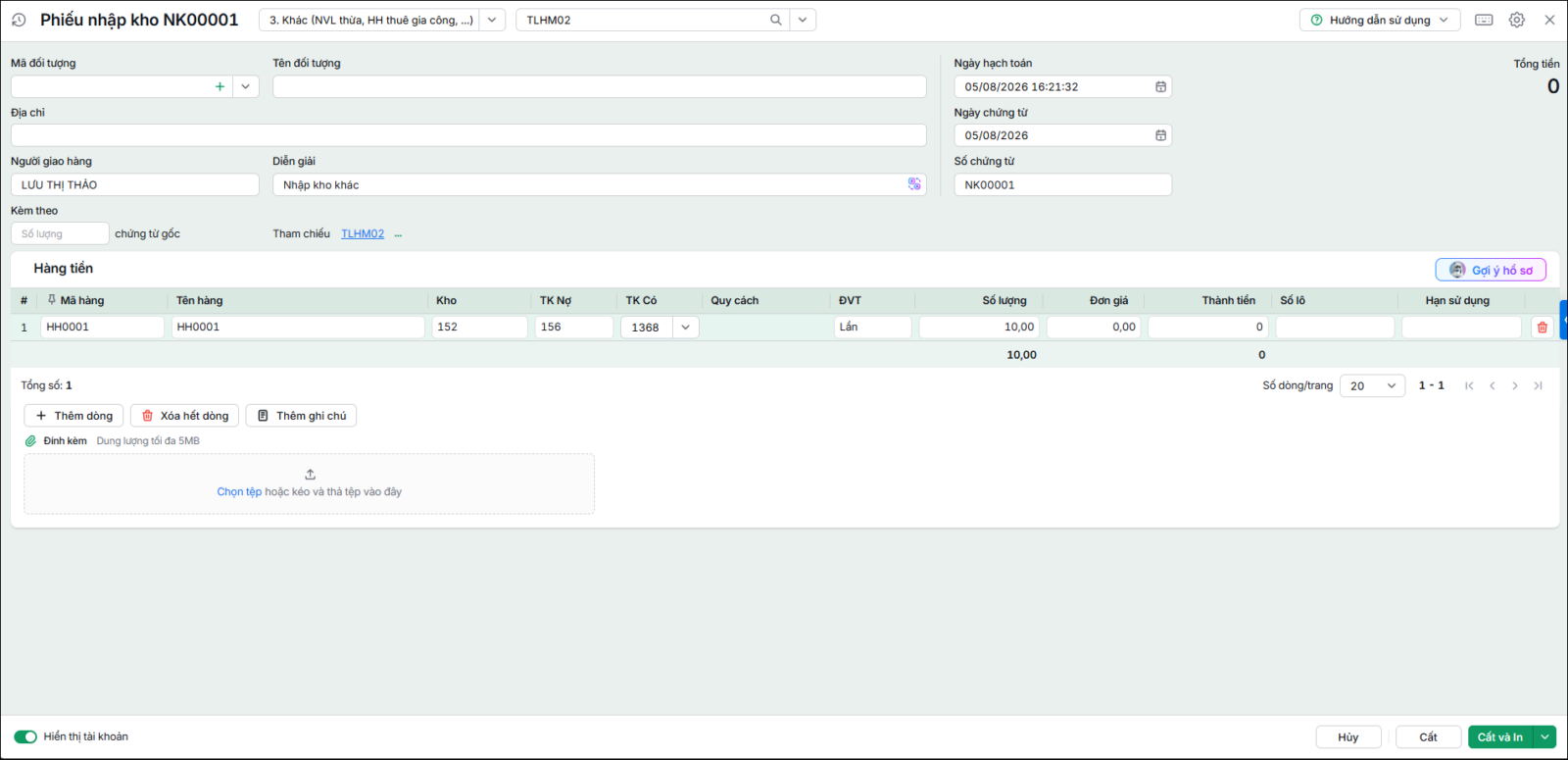Click into the Tên đối tượng field
This screenshot has width=1568, height=760.
[x=600, y=86]
